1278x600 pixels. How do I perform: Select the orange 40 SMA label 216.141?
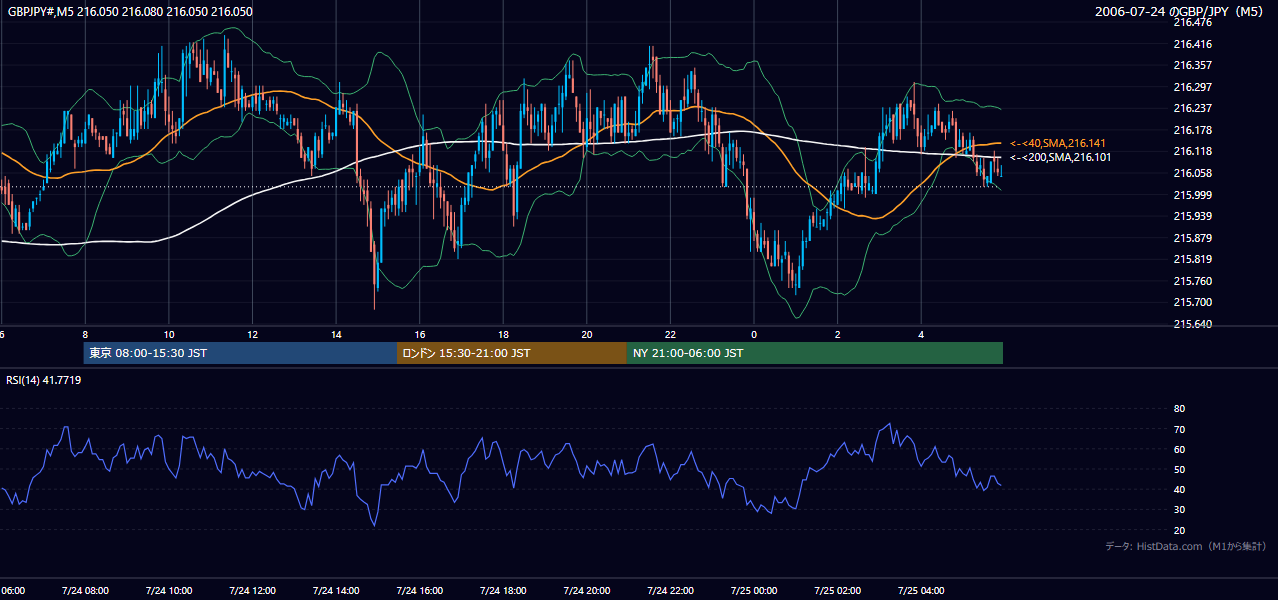tap(1058, 144)
